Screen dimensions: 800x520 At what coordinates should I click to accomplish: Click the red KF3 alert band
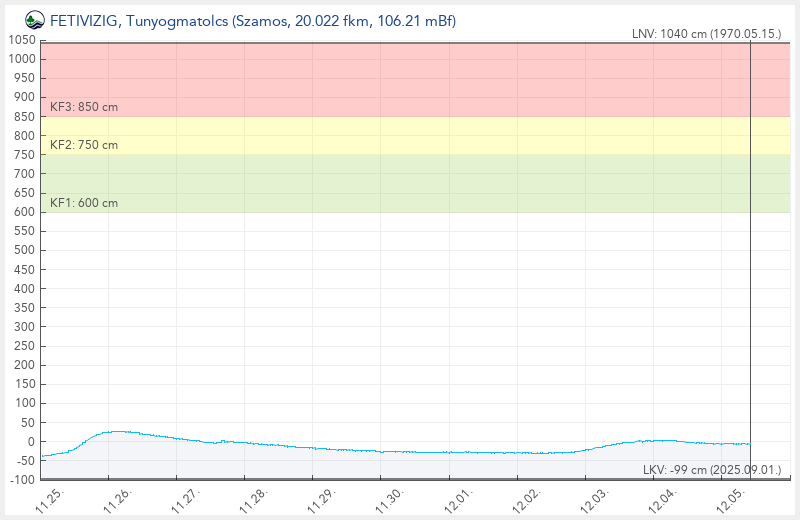pos(400,78)
